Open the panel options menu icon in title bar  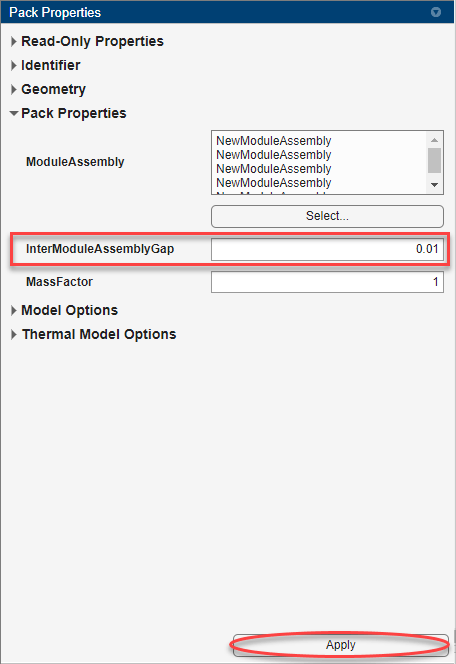pos(436,12)
